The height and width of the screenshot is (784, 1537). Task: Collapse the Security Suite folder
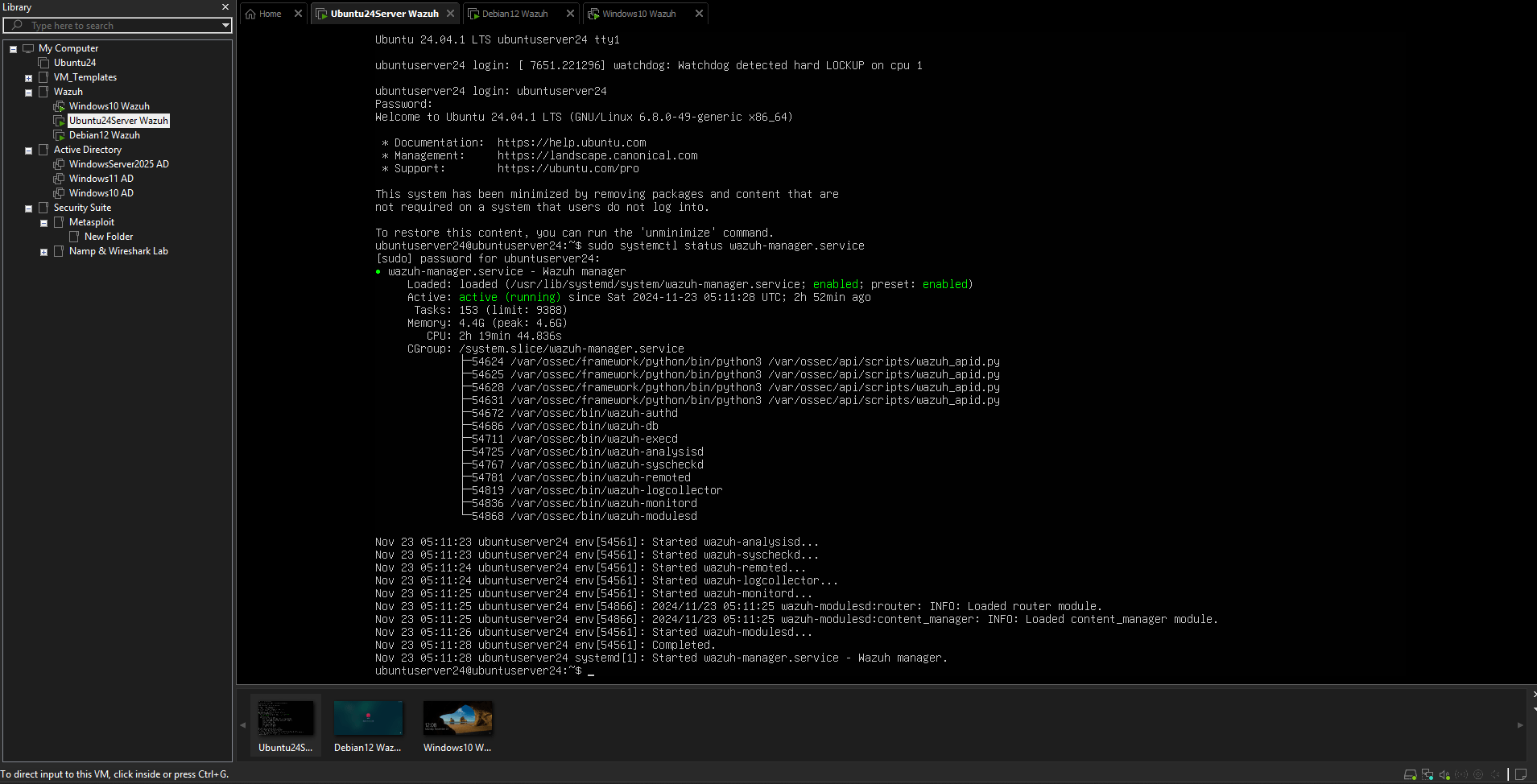point(28,208)
